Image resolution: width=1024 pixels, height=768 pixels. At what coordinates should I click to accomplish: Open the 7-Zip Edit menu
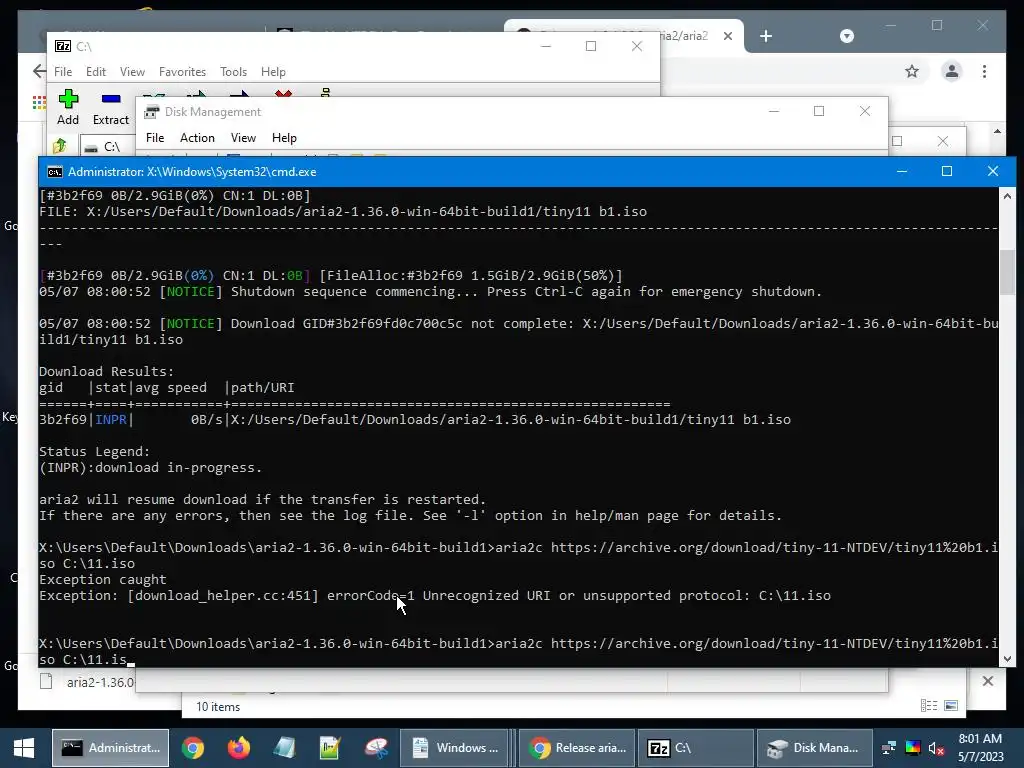click(95, 72)
